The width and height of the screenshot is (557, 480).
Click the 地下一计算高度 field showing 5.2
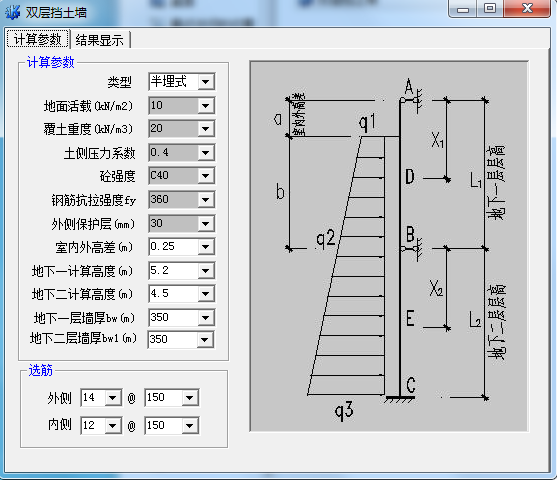[x=173, y=271]
